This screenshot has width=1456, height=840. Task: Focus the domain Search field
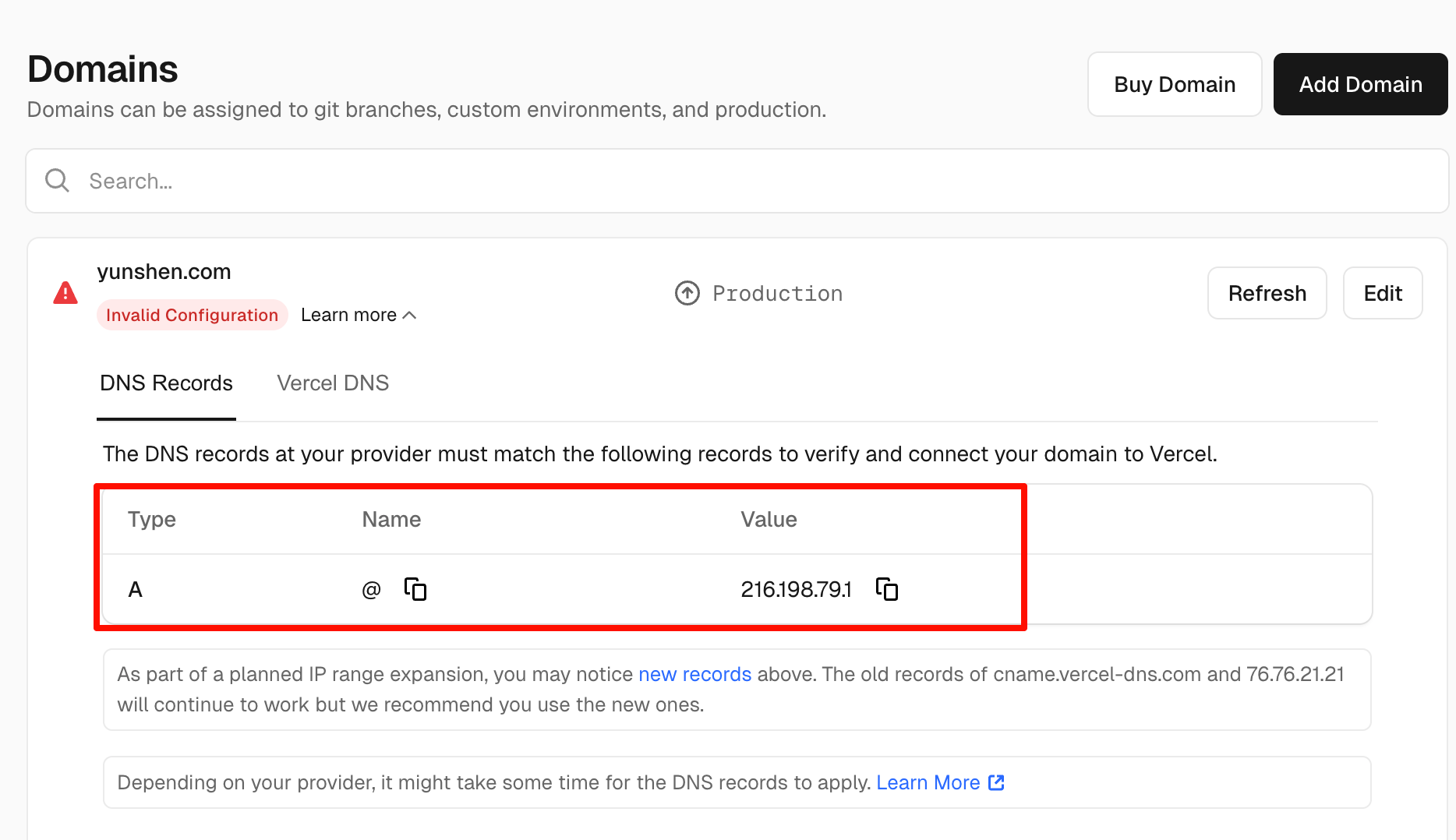coord(701,181)
